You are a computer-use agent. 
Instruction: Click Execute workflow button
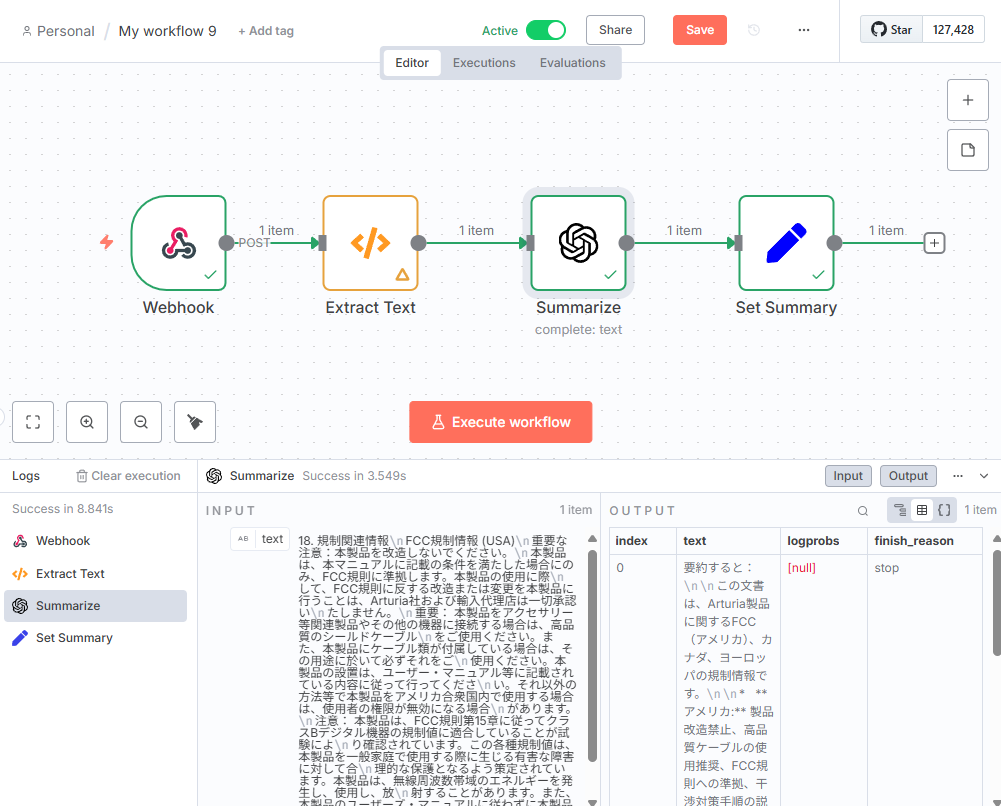[x=500, y=422]
